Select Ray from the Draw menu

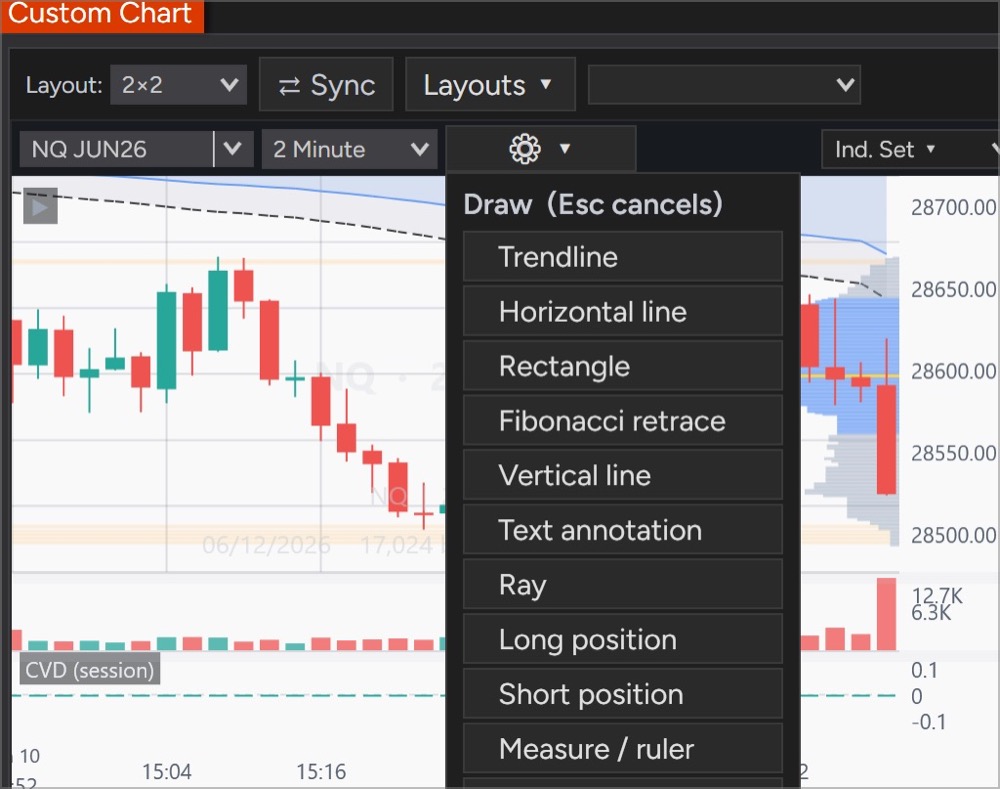pyautogui.click(x=622, y=584)
